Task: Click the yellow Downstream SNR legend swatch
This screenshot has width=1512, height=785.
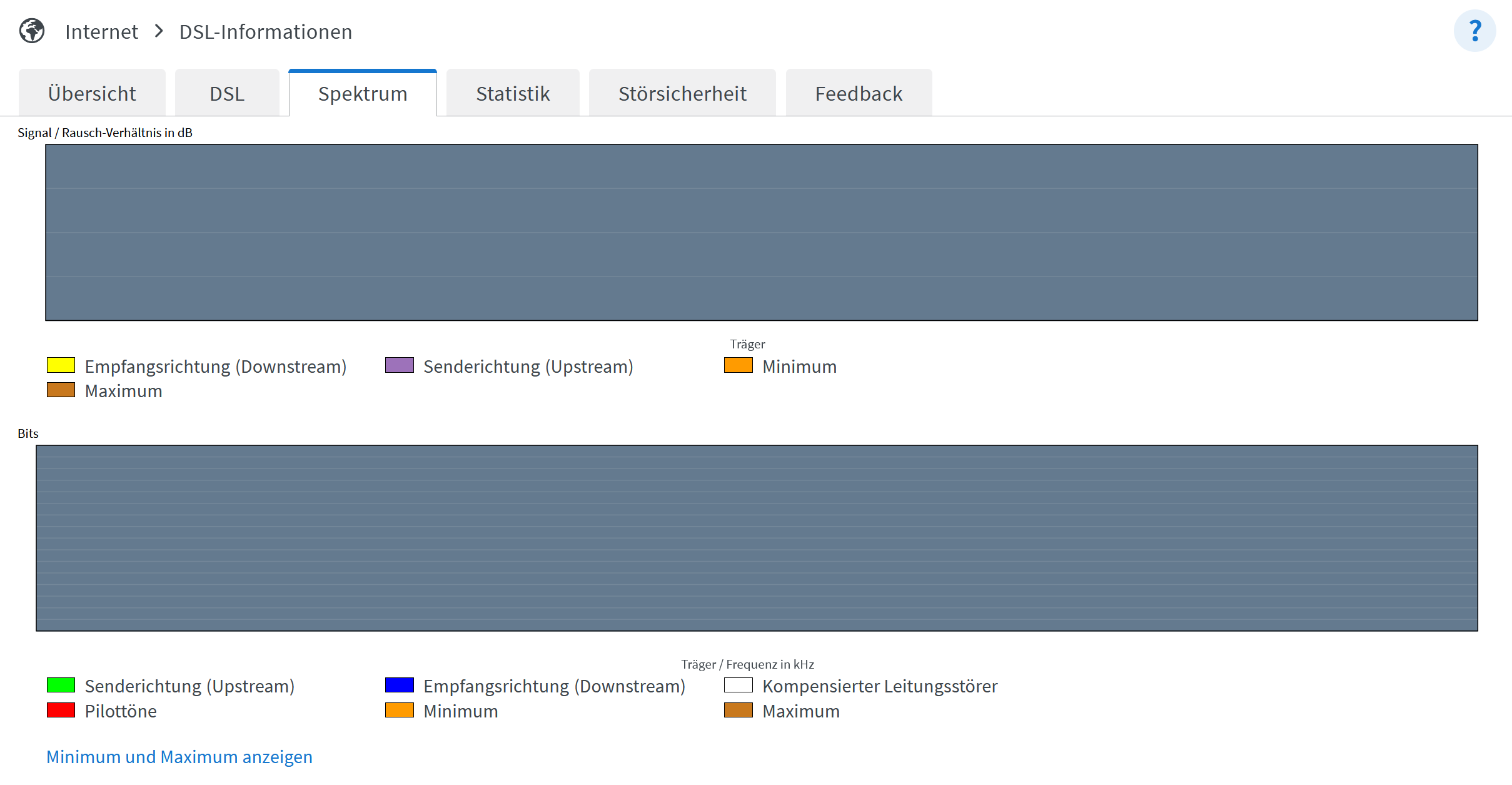Action: (x=61, y=365)
